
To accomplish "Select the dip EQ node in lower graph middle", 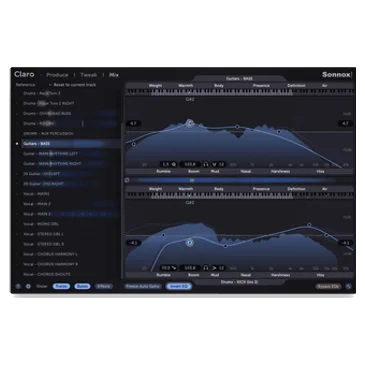I will coord(226,246).
